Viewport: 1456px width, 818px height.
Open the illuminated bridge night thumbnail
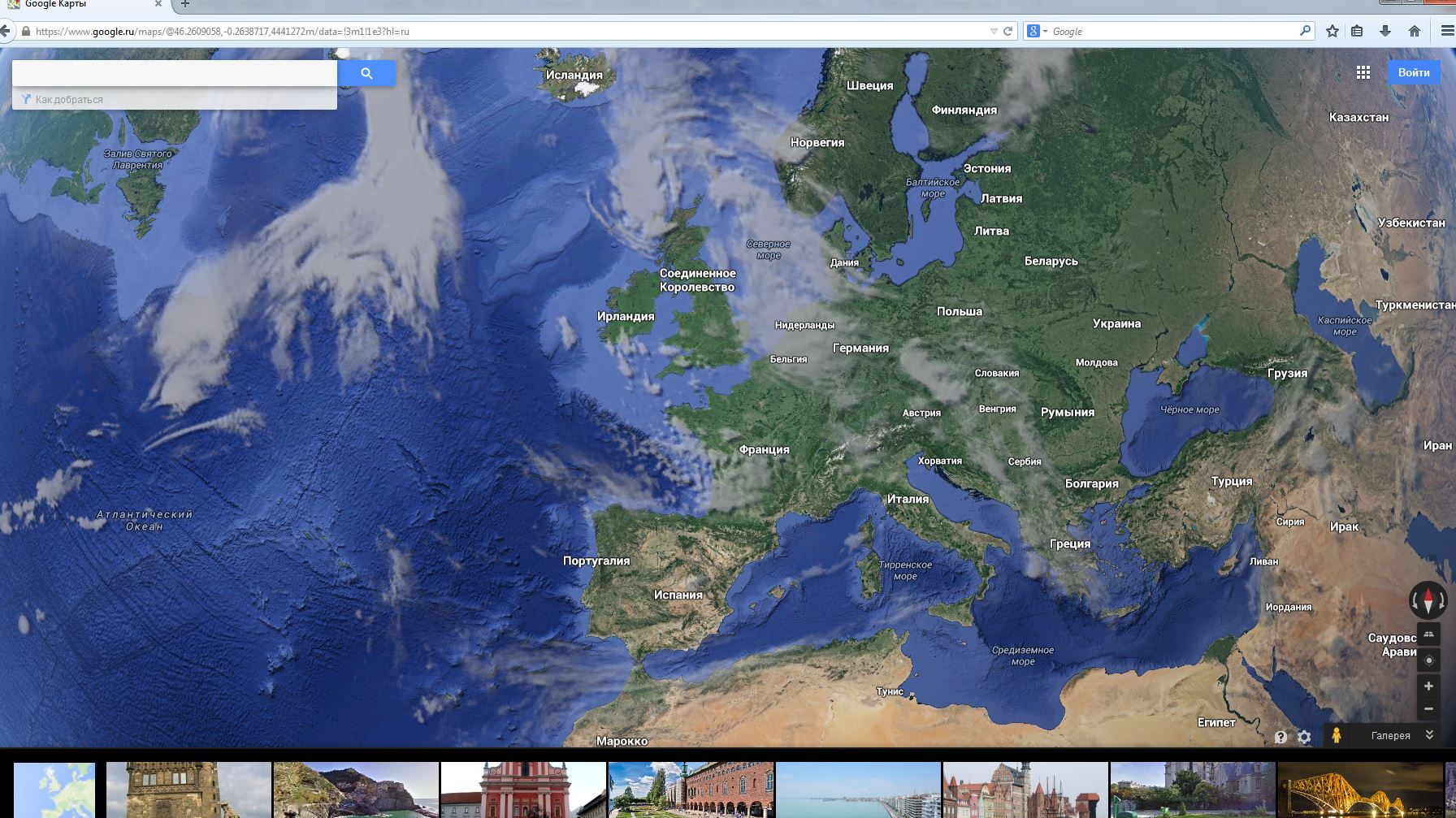coord(1360,790)
